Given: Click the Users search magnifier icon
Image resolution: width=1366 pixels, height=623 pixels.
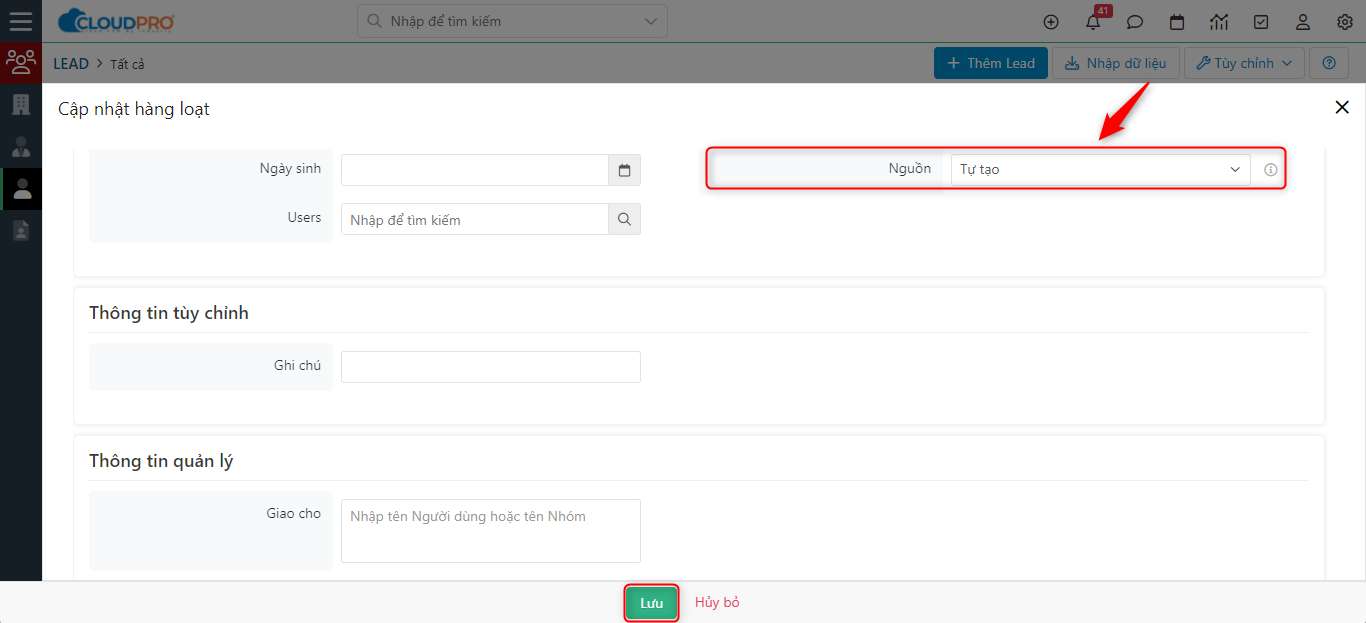Looking at the screenshot, I should coord(624,219).
